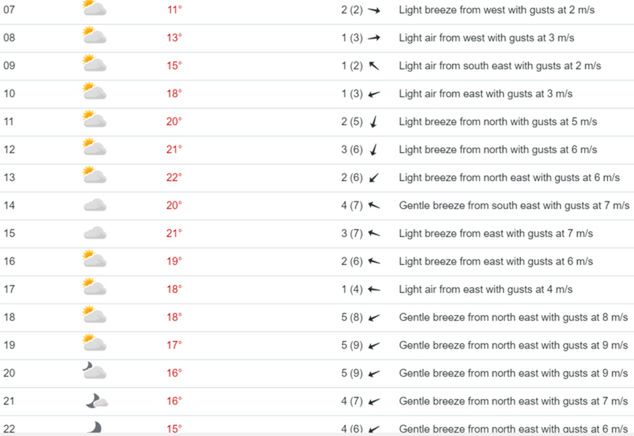Click the 20° temperature at hour 11
Image resolution: width=634 pixels, height=436 pixels.
coord(174,122)
